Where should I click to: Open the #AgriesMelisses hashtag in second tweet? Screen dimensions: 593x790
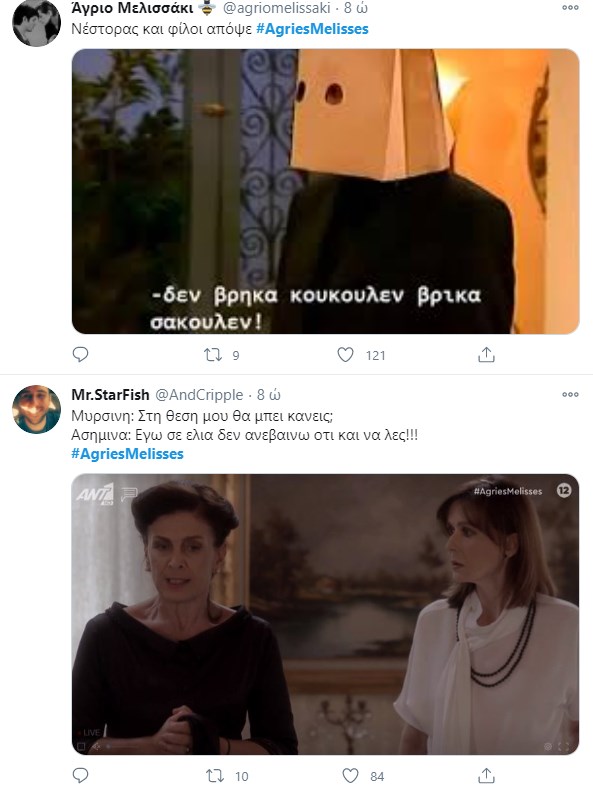click(x=127, y=454)
